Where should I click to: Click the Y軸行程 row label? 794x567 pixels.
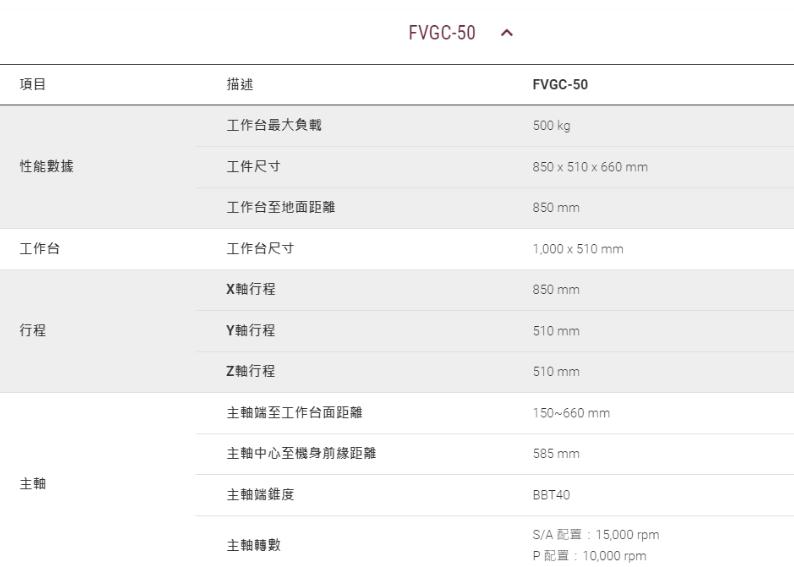(x=251, y=331)
